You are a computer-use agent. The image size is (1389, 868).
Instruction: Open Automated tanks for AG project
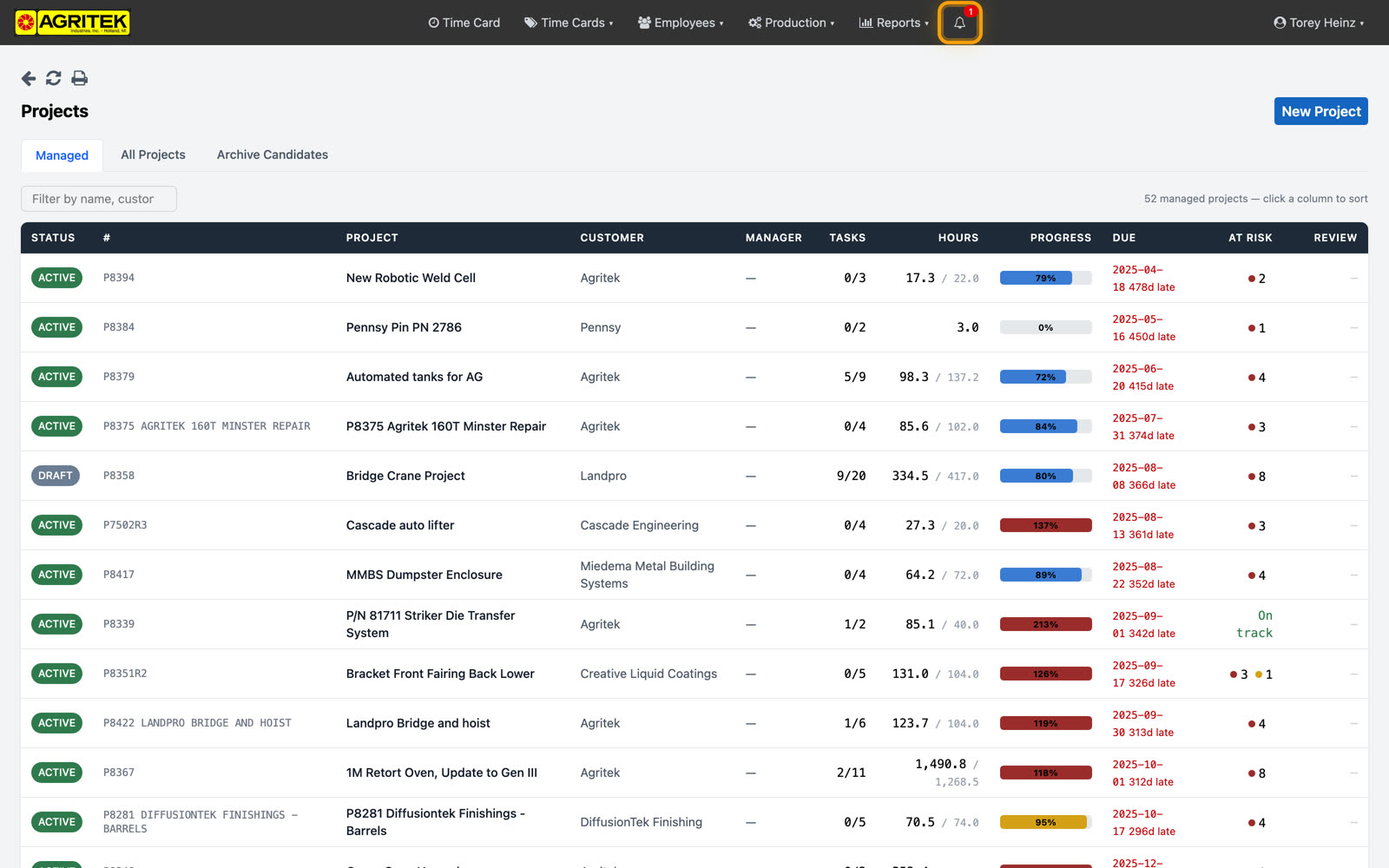(414, 377)
